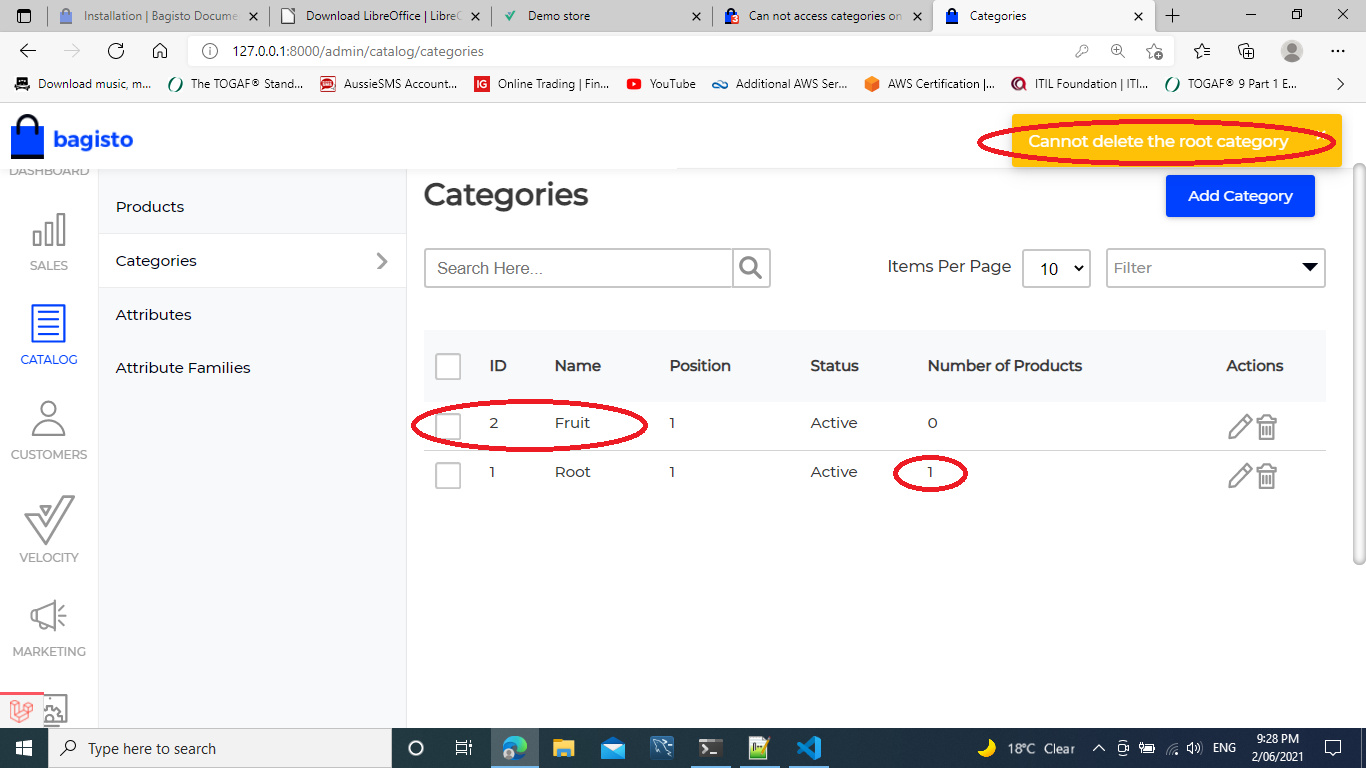
Task: Open the Mail app from taskbar
Action: 613,748
